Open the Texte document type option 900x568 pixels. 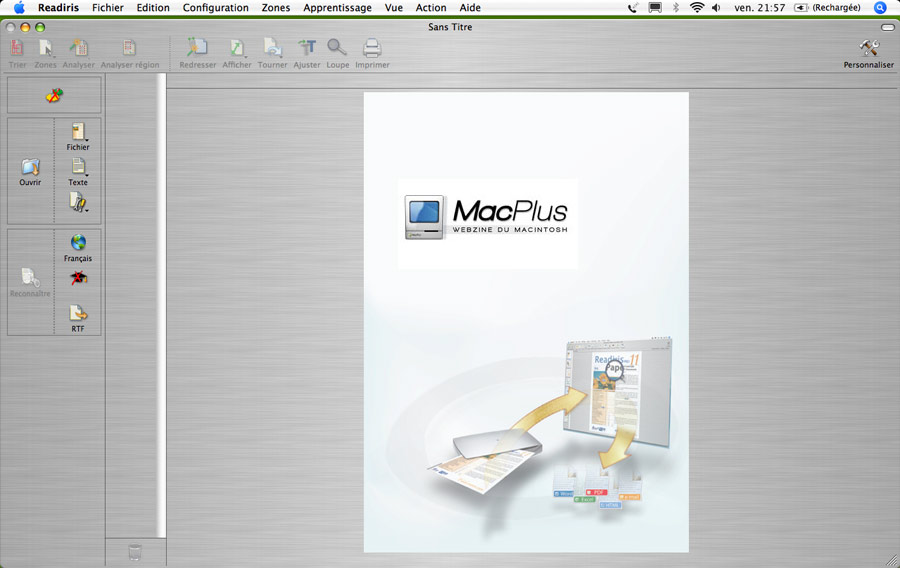78,167
